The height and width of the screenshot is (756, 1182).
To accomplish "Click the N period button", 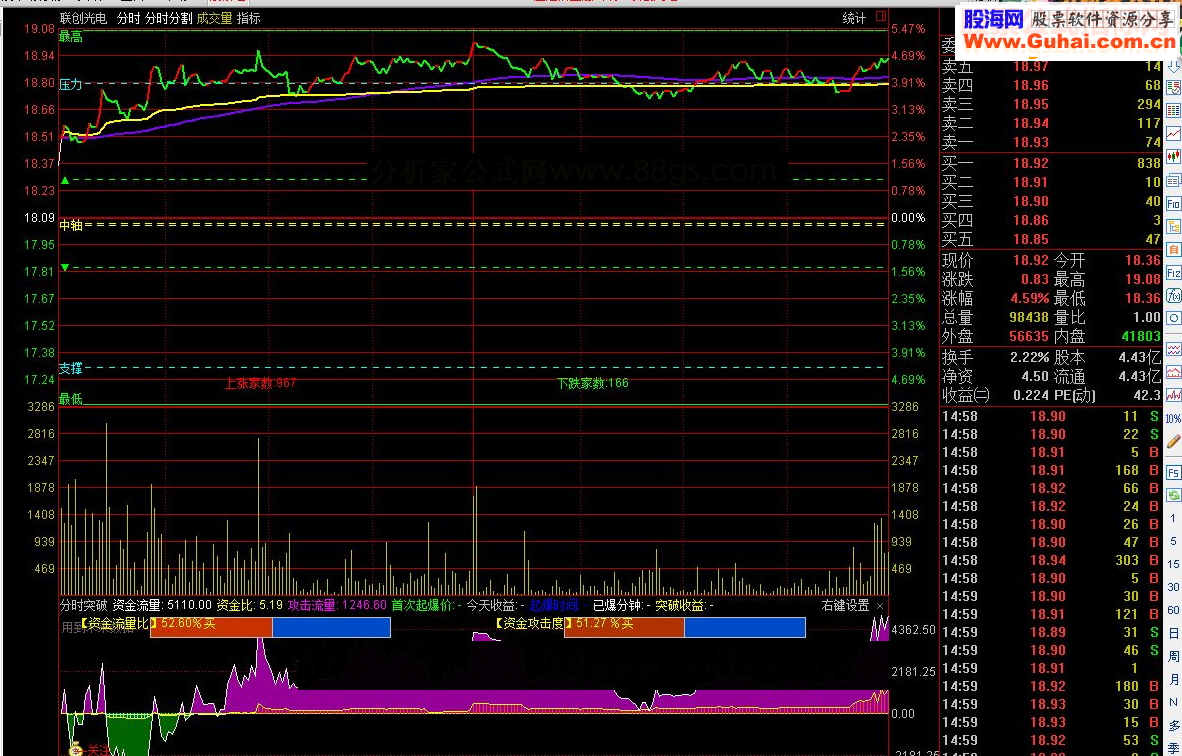I will point(1173,702).
